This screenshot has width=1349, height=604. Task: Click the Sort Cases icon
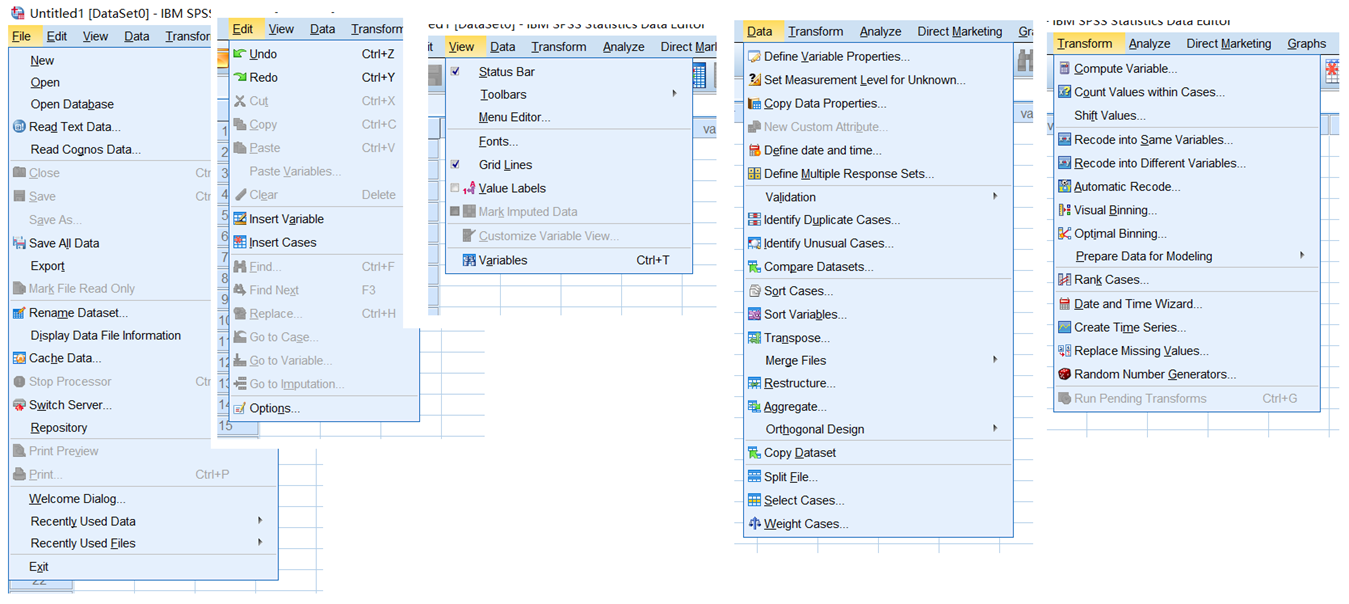[755, 291]
